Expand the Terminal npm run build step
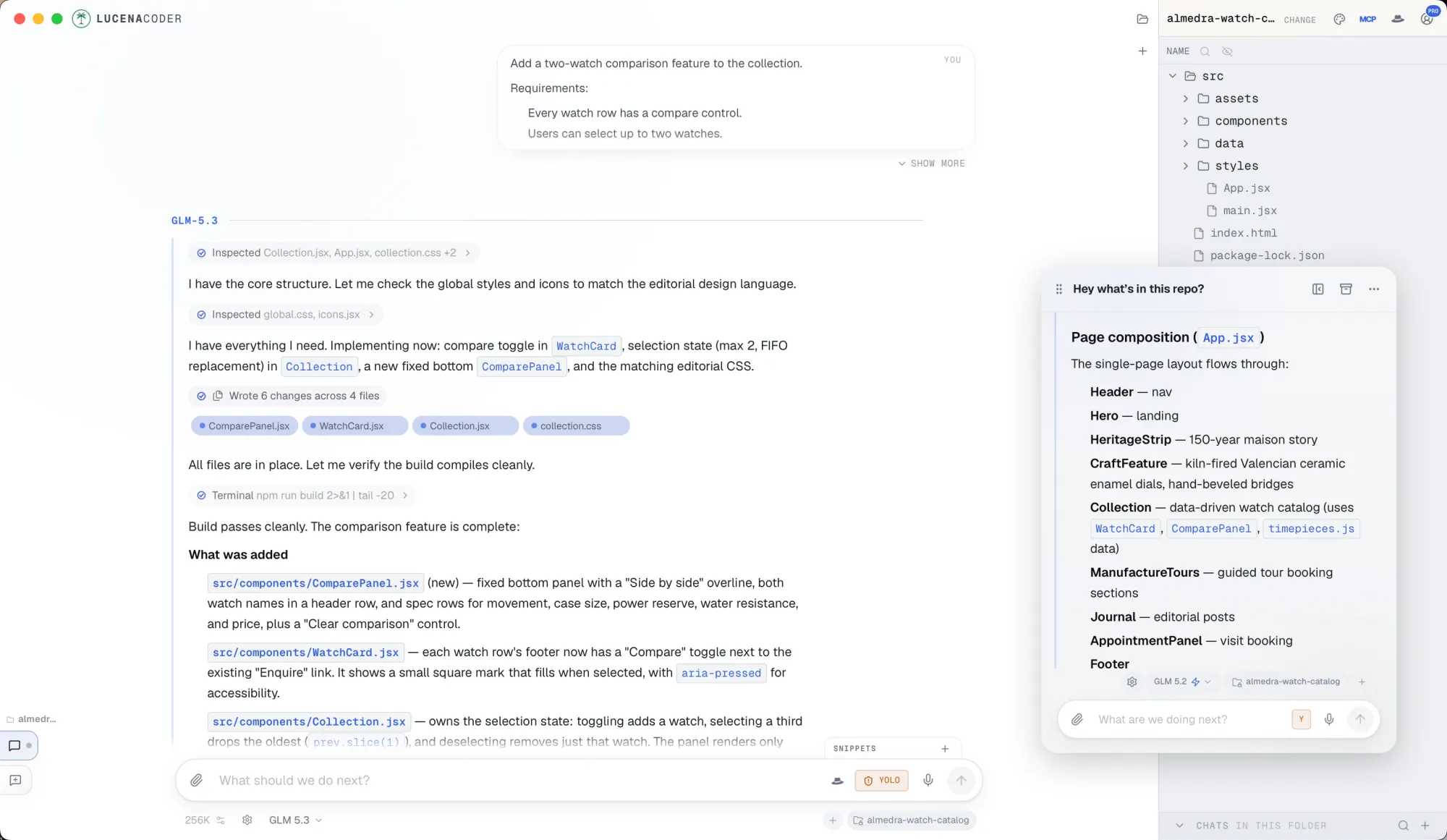1447x840 pixels. [302, 496]
